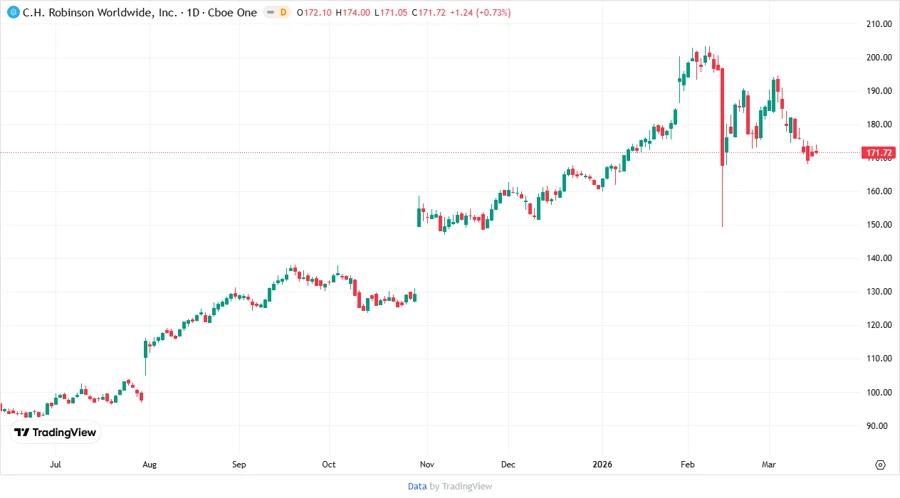Click the 130.00 price axis label

point(879,291)
